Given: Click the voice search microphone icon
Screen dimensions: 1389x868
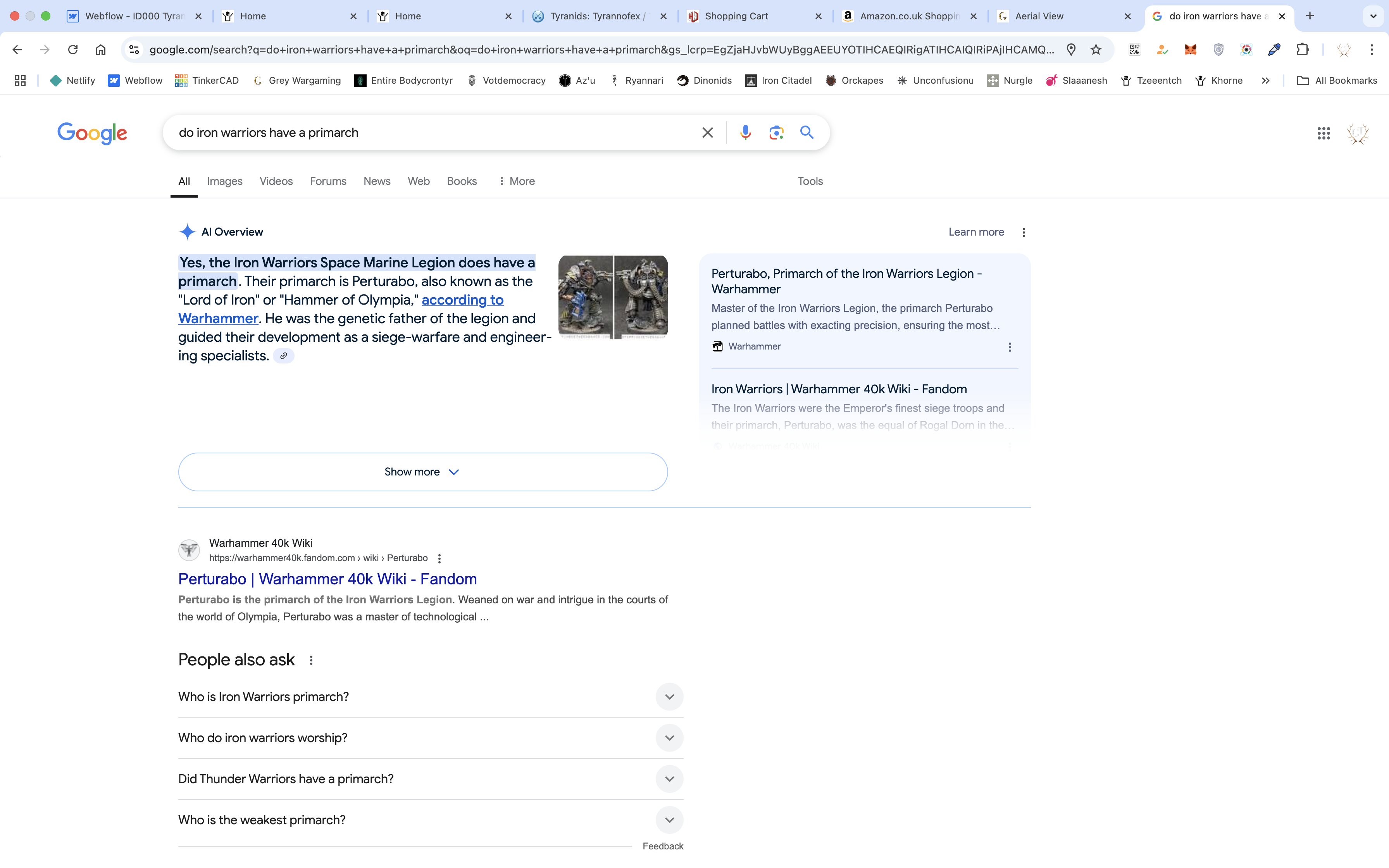Looking at the screenshot, I should 745,133.
